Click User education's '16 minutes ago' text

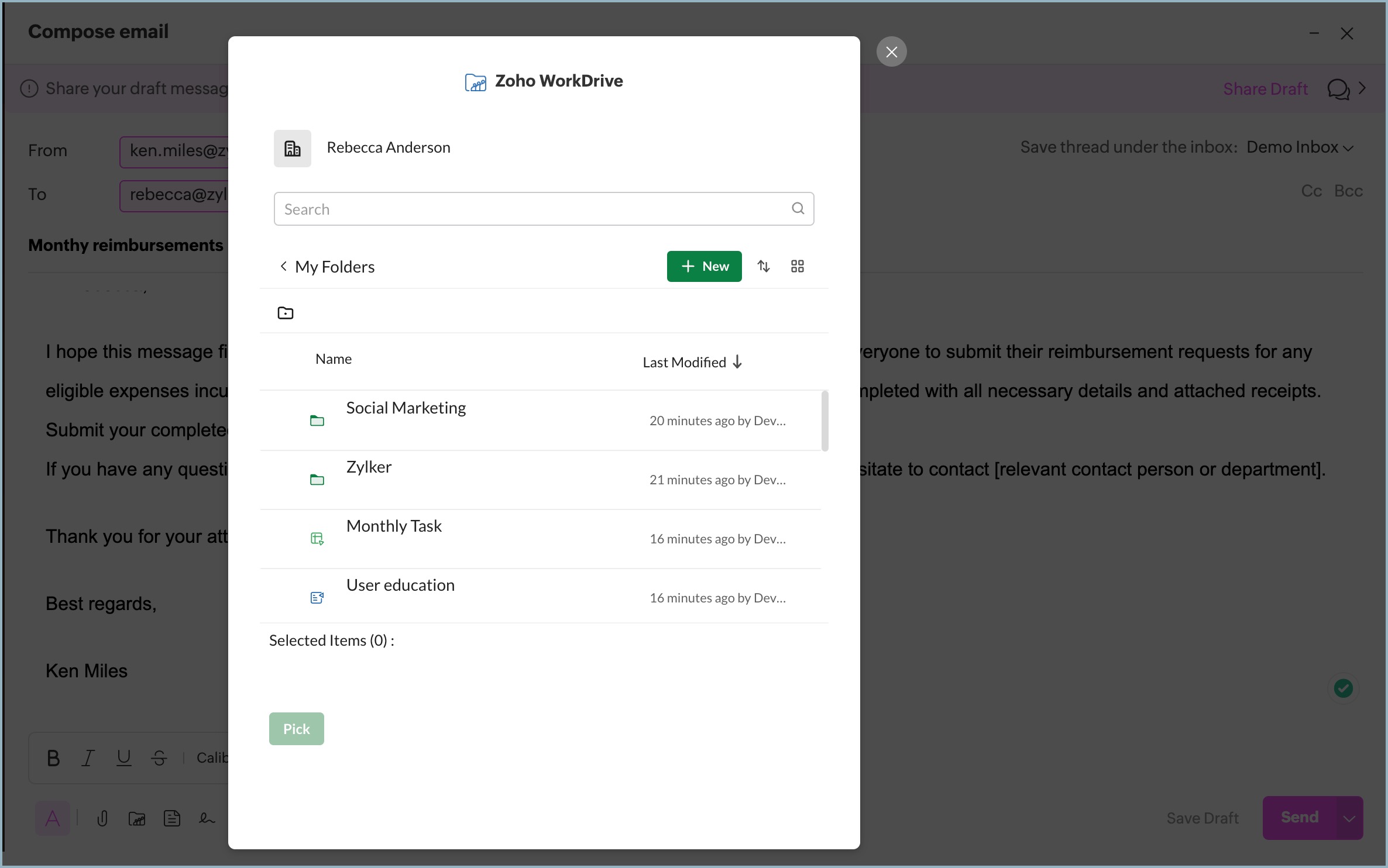coord(717,598)
